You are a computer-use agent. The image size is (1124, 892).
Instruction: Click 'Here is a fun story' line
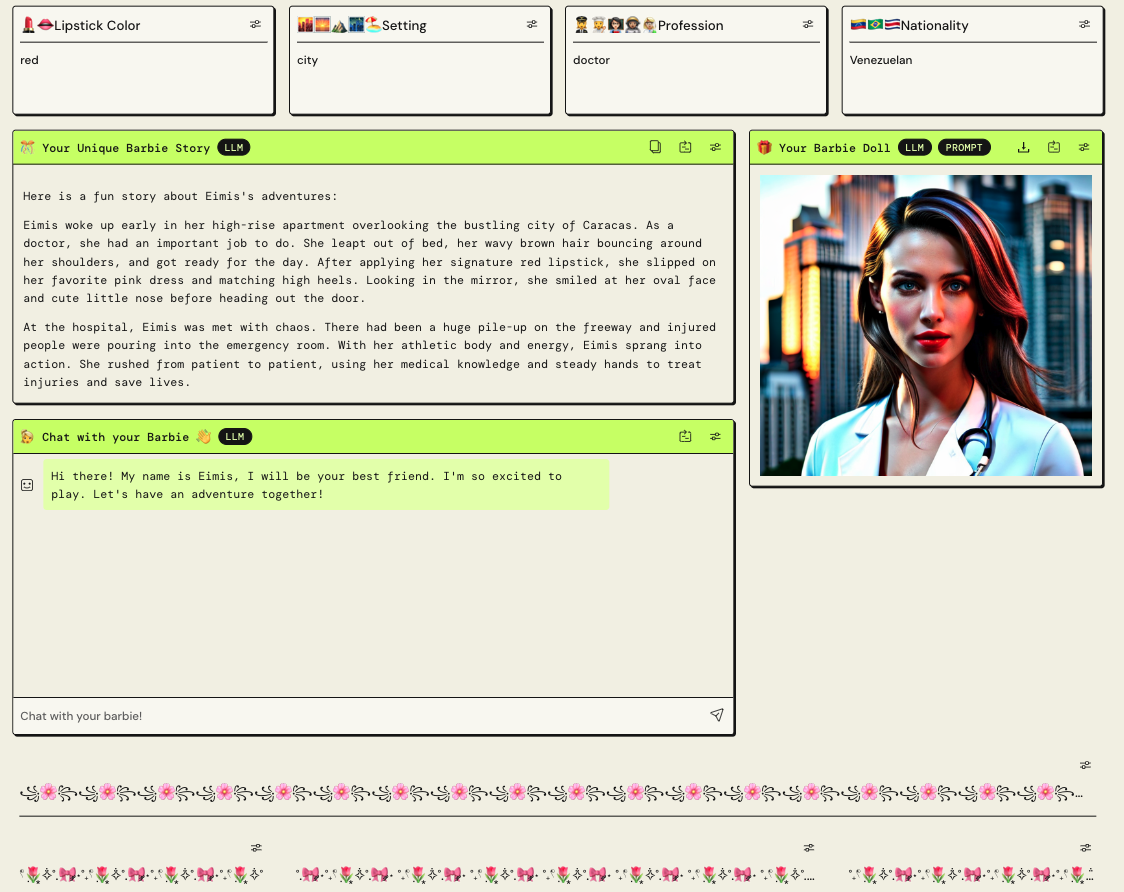click(x=180, y=196)
